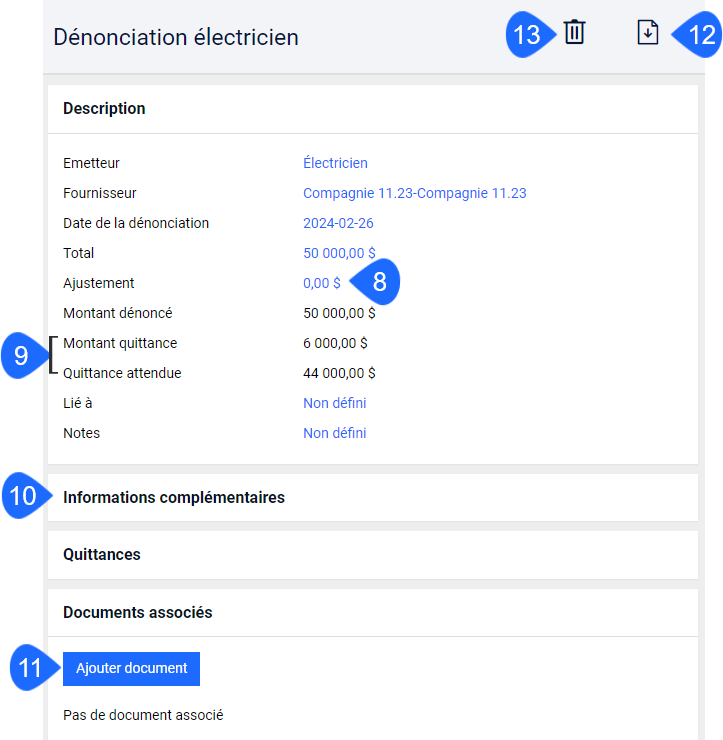
Task: Set the Notes Non défini value
Action: click(335, 433)
